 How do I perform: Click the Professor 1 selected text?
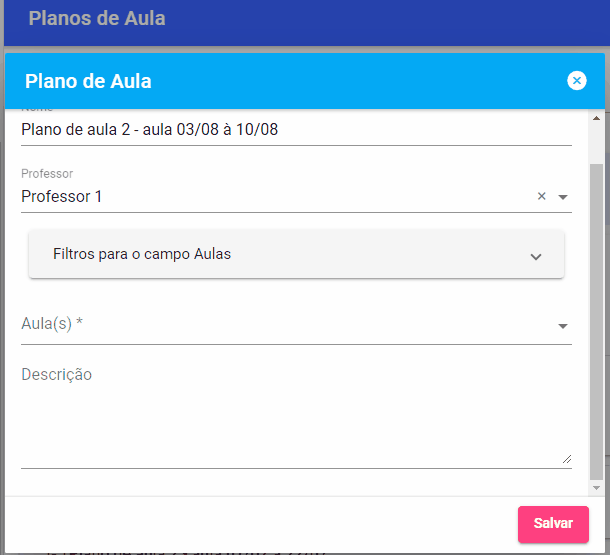tap(61, 196)
